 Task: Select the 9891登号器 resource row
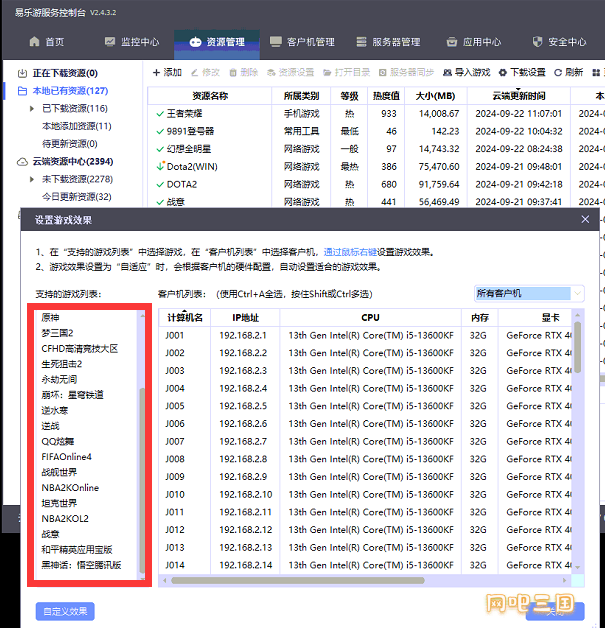376,131
